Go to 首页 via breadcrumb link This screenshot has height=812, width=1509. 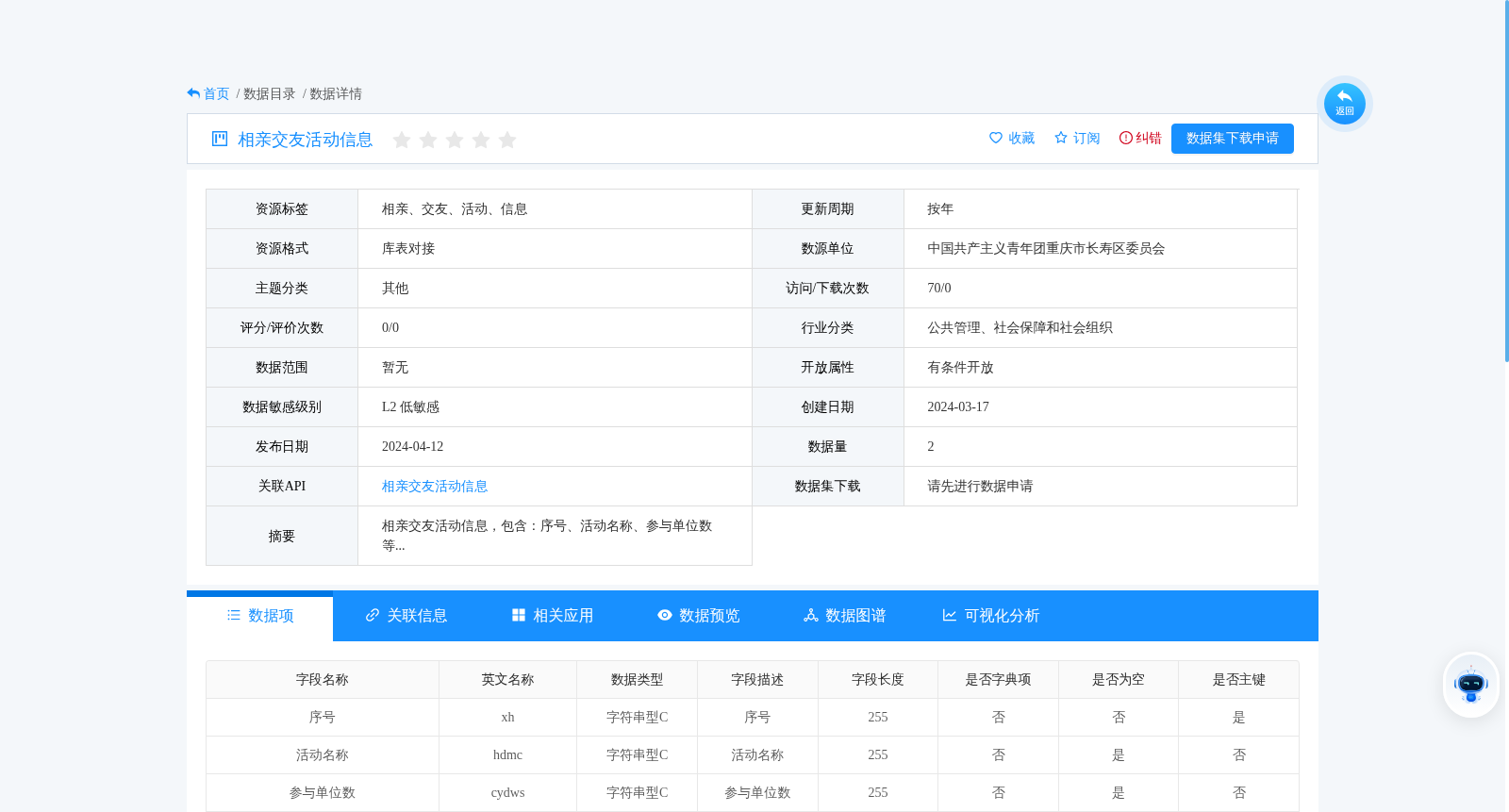(216, 93)
